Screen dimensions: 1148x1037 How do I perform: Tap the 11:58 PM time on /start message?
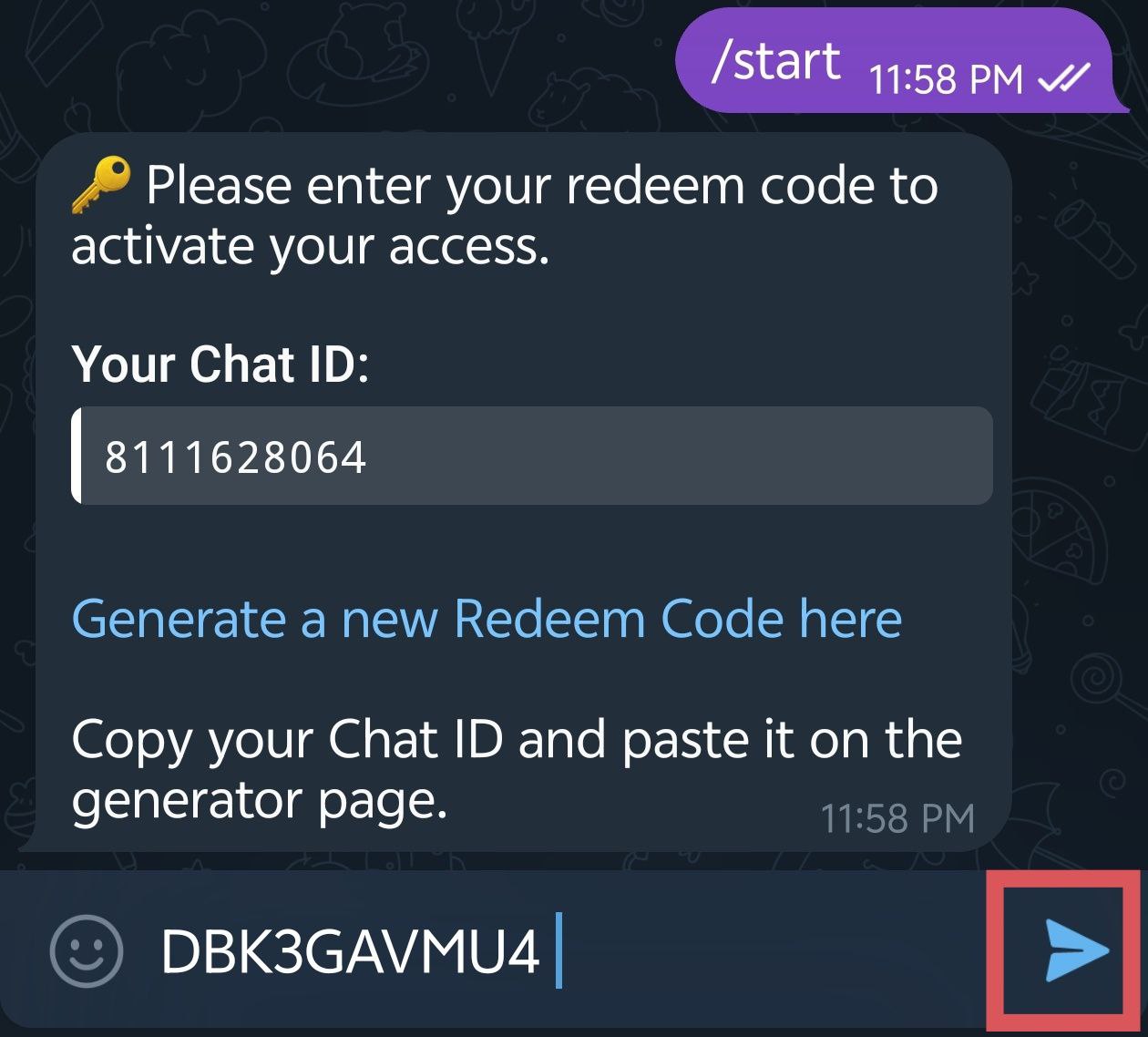[947, 80]
